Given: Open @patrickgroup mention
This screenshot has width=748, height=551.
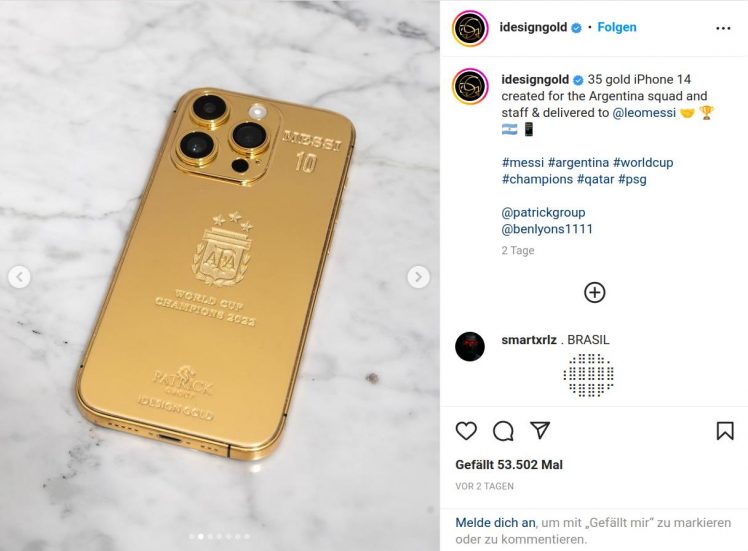Looking at the screenshot, I should click(x=543, y=212).
